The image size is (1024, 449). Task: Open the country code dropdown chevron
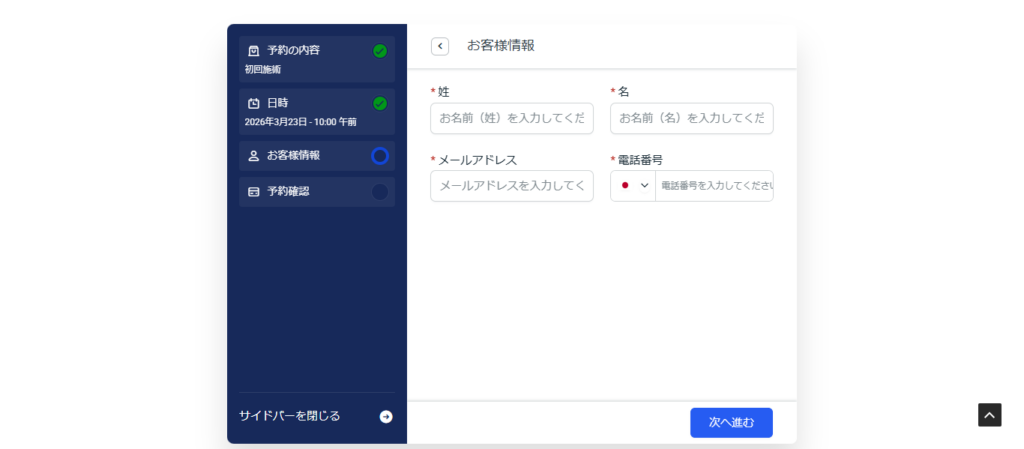click(x=645, y=186)
